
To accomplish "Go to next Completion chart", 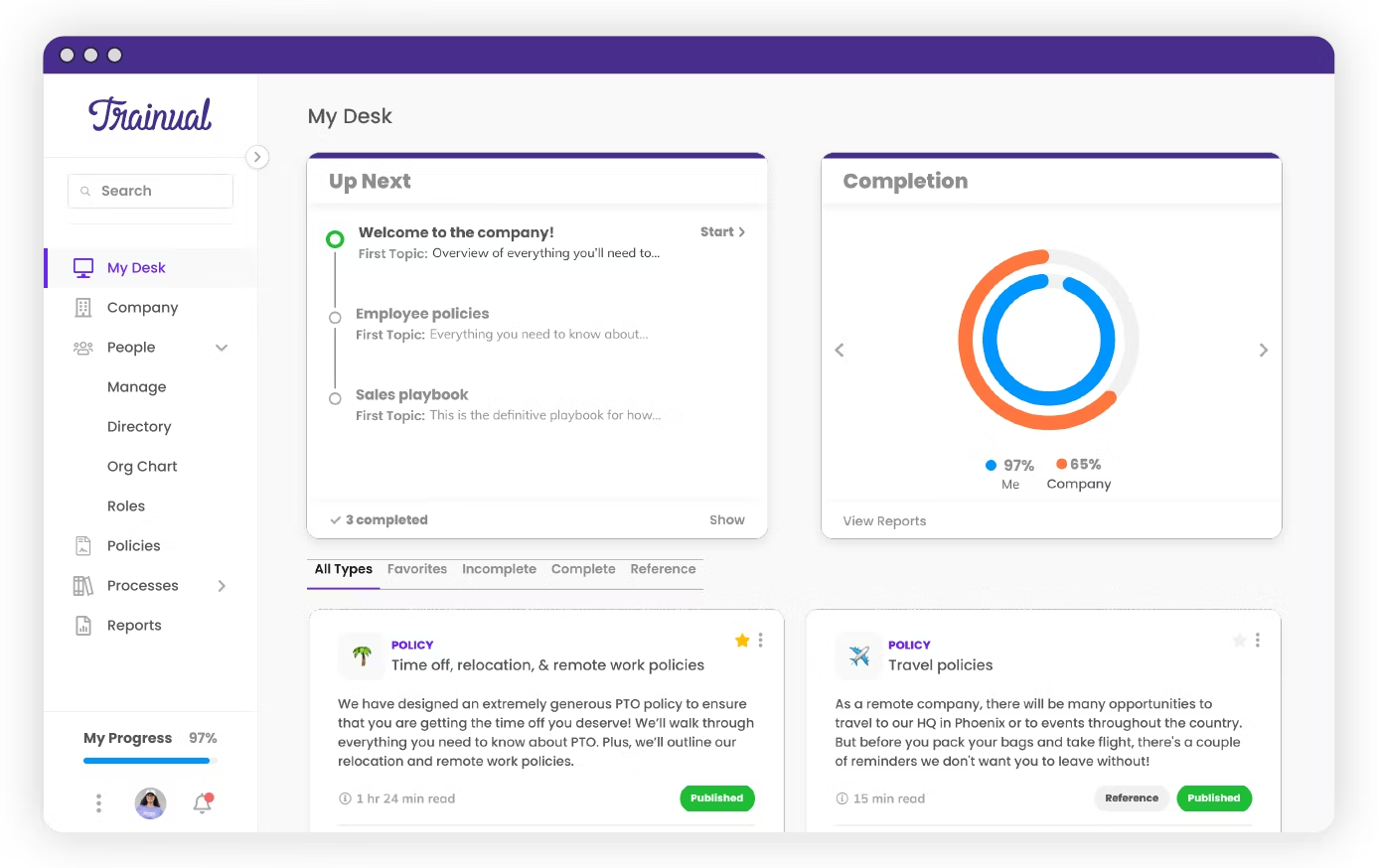I will click(1264, 350).
